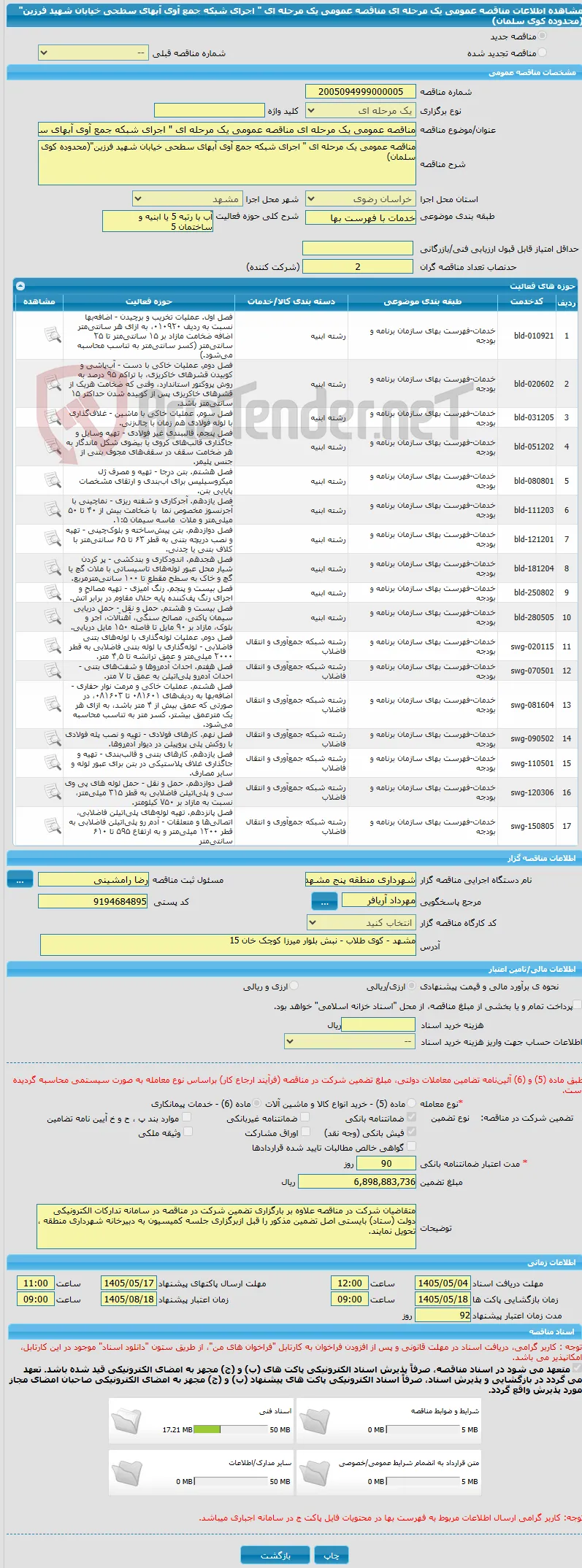Open the شرایط و ضوابط مناقصه folder icon
582x1568 pixels.
[315, 1420]
